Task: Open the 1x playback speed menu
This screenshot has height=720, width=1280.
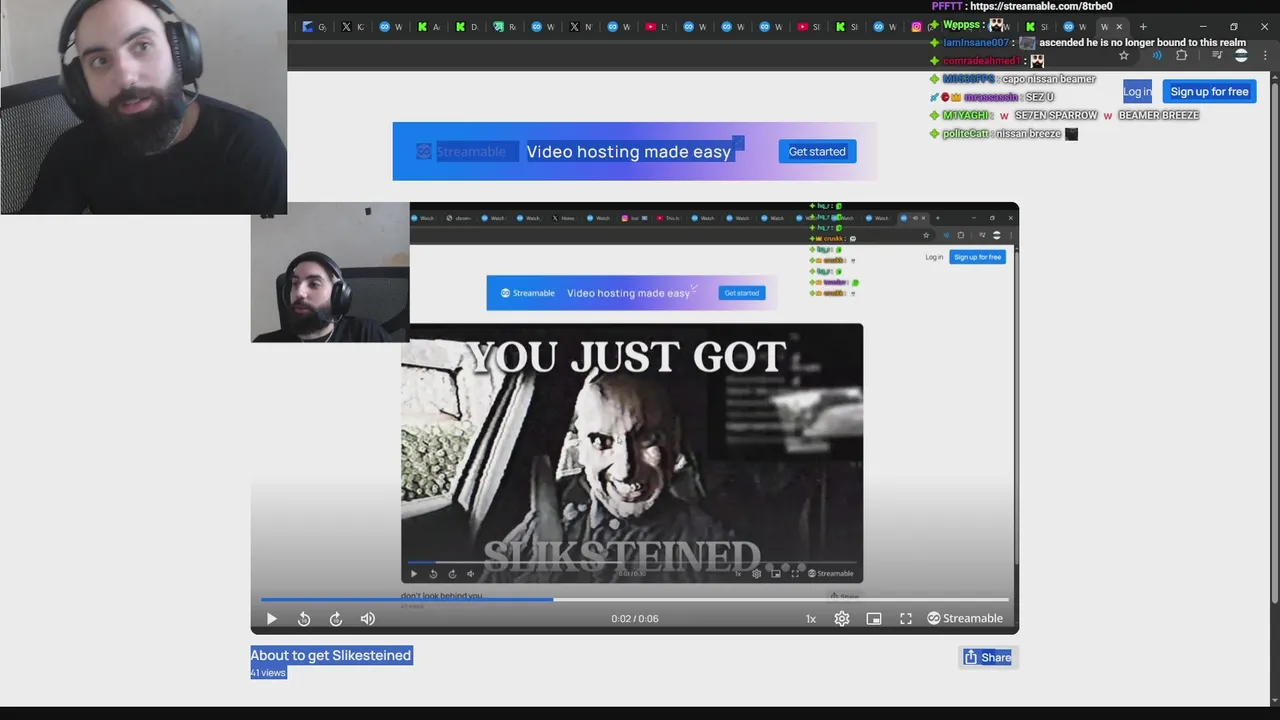Action: click(x=811, y=619)
